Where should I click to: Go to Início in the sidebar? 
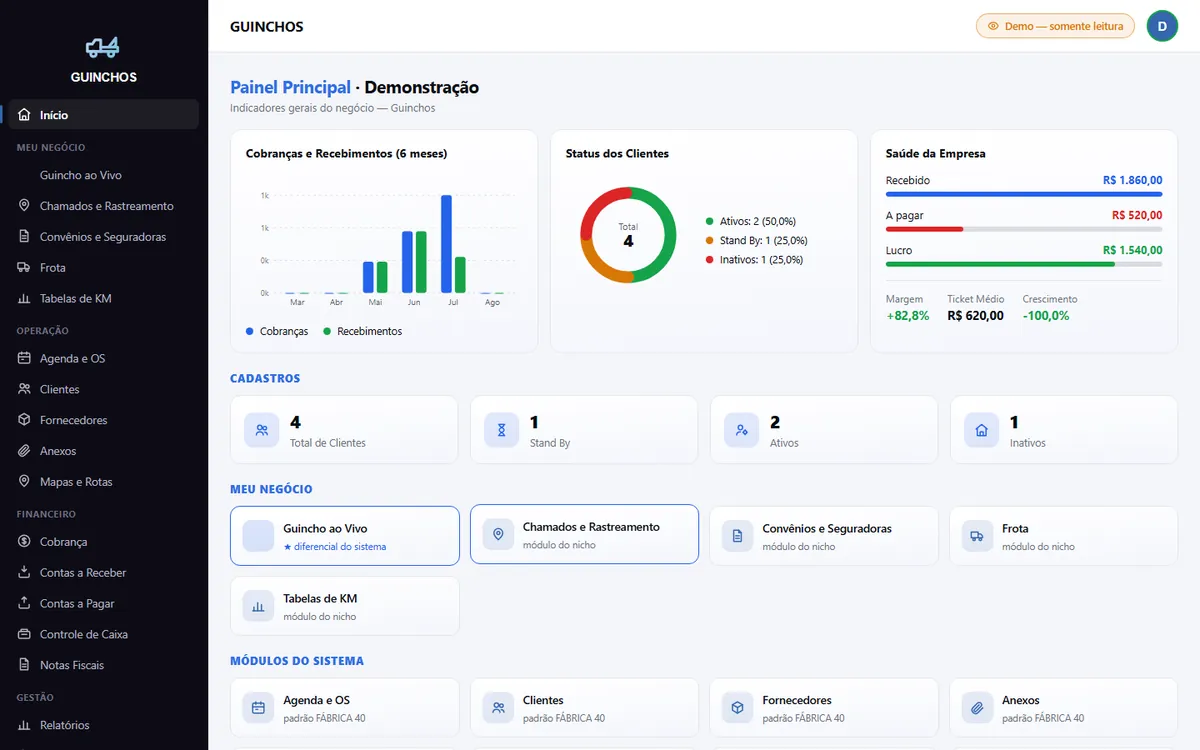coord(104,115)
